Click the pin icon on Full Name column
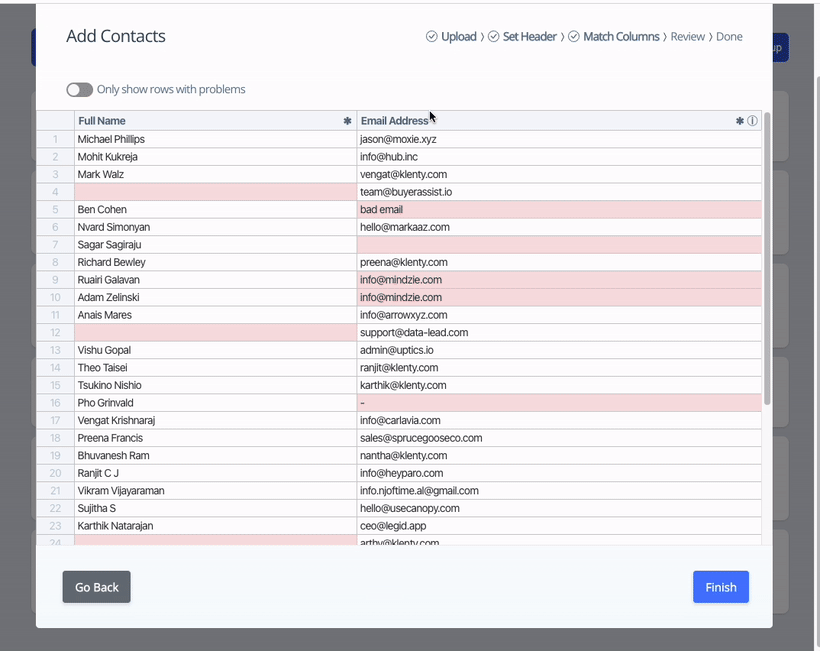820x651 pixels. point(347,120)
